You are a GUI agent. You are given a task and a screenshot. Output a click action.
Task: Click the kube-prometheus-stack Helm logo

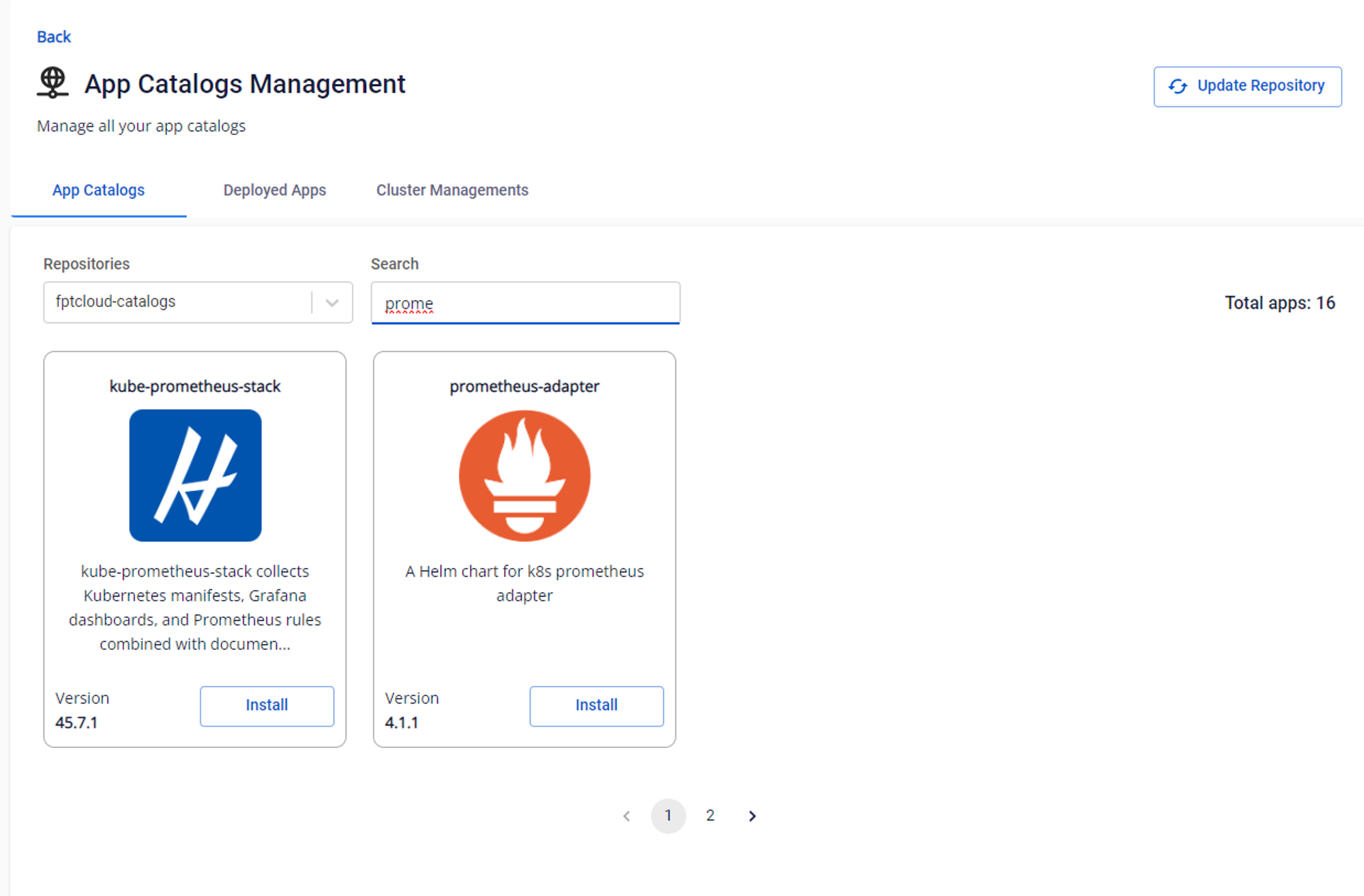tap(195, 475)
